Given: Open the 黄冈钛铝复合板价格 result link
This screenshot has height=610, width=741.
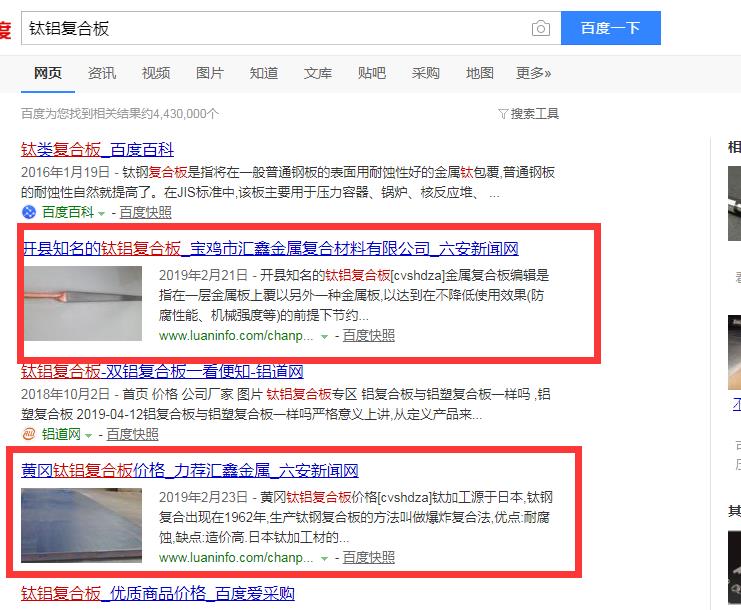Looking at the screenshot, I should point(190,471).
